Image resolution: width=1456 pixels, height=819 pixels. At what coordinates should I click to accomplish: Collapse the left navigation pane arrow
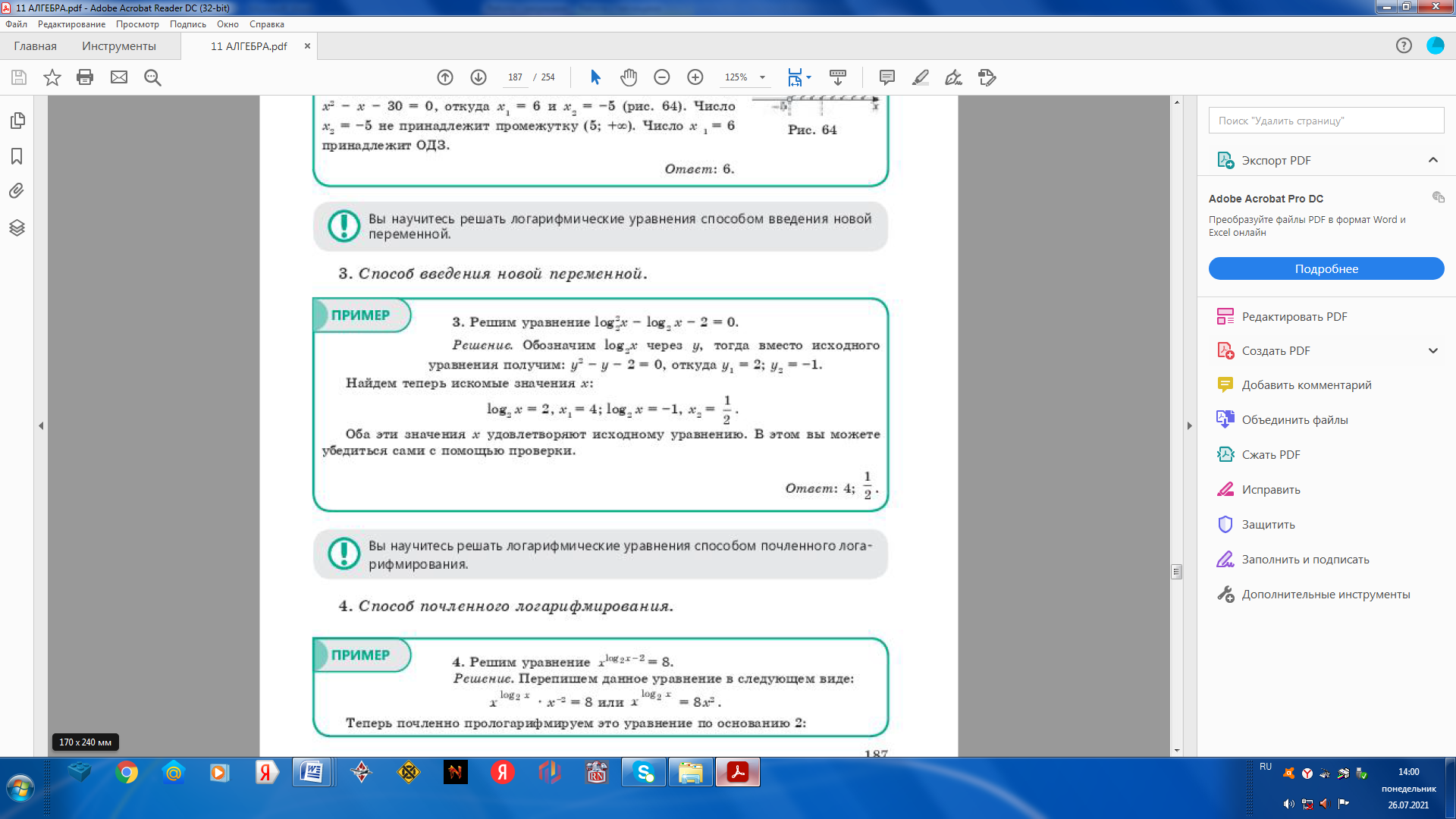(41, 426)
